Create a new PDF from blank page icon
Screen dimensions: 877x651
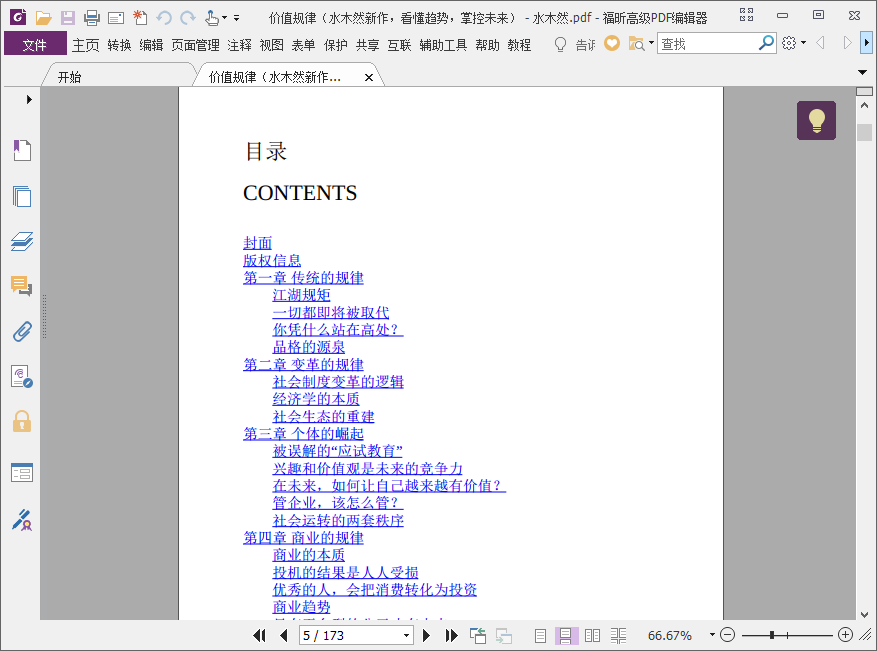[x=140, y=18]
